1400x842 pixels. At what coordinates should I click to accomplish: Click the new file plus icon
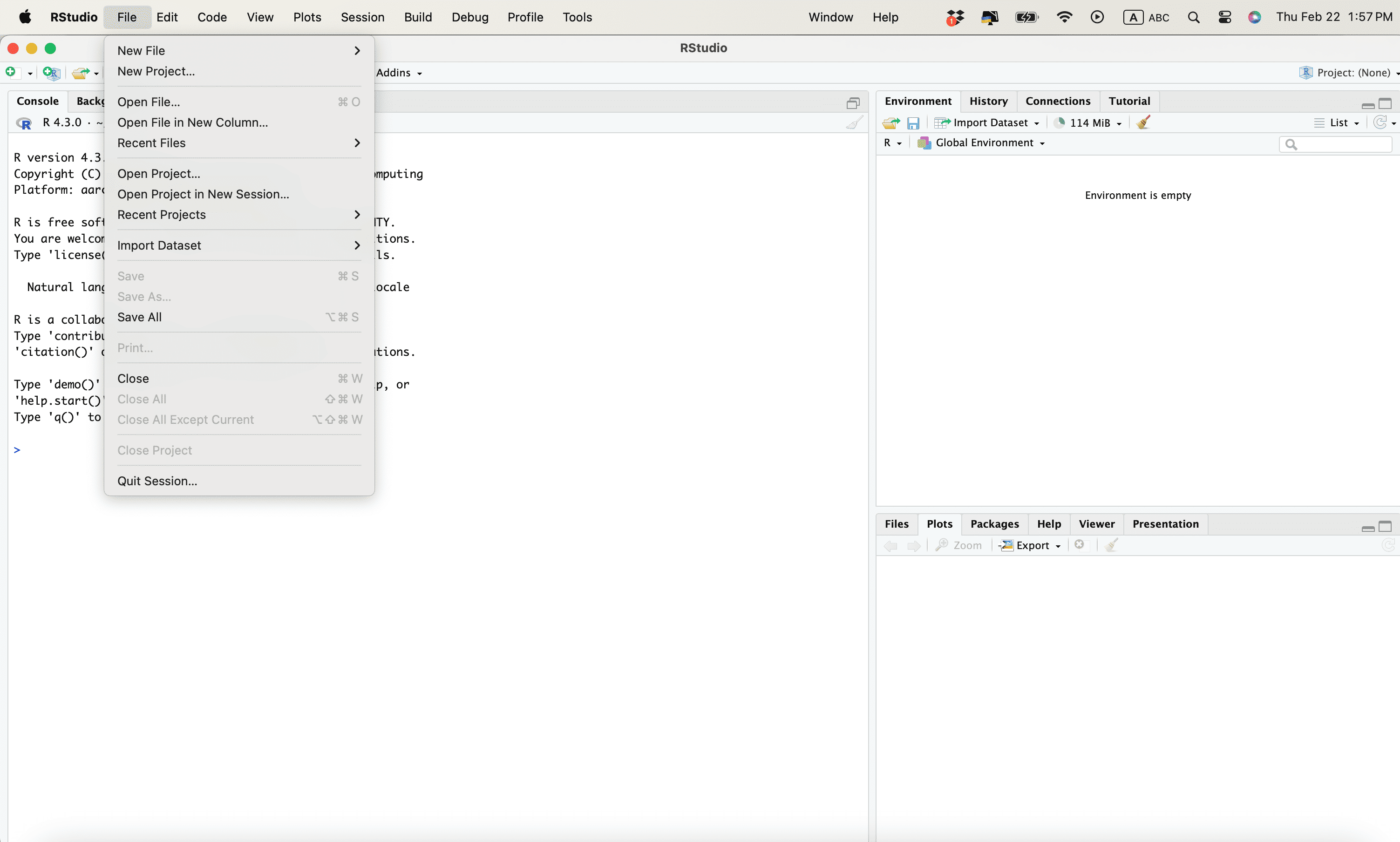click(11, 72)
